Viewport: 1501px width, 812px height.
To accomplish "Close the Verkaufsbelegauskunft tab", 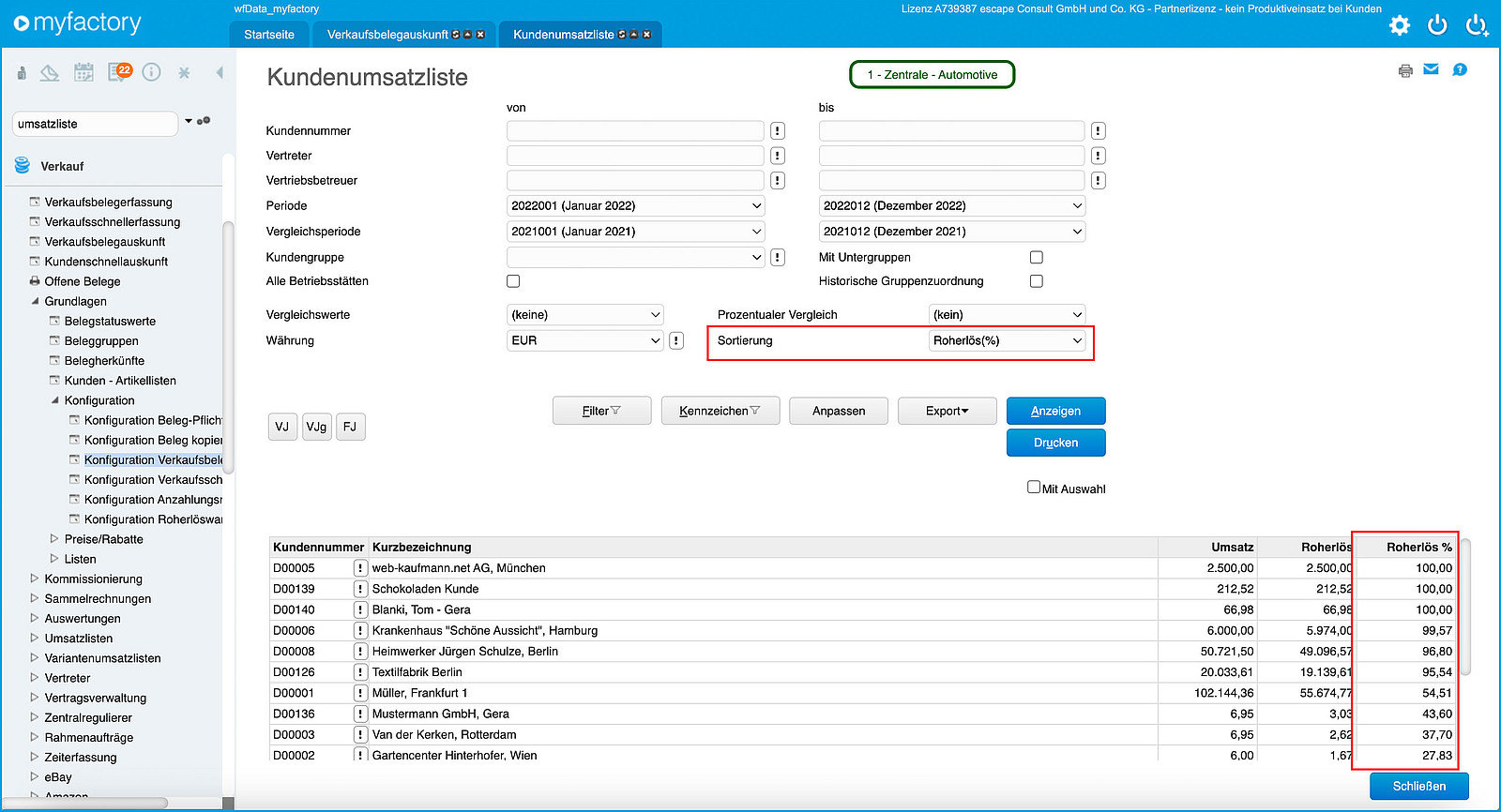I will point(480,35).
